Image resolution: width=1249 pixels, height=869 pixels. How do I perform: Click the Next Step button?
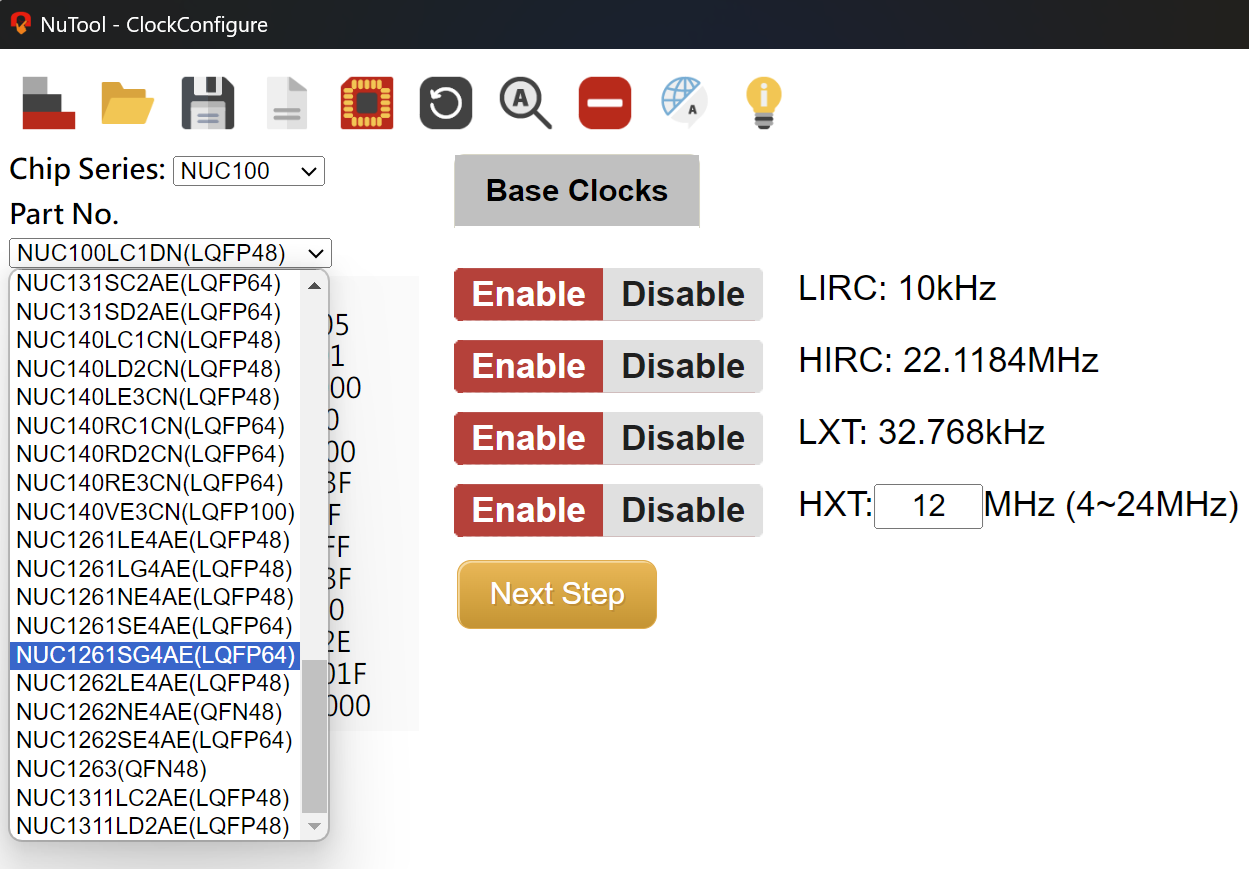[557, 594]
